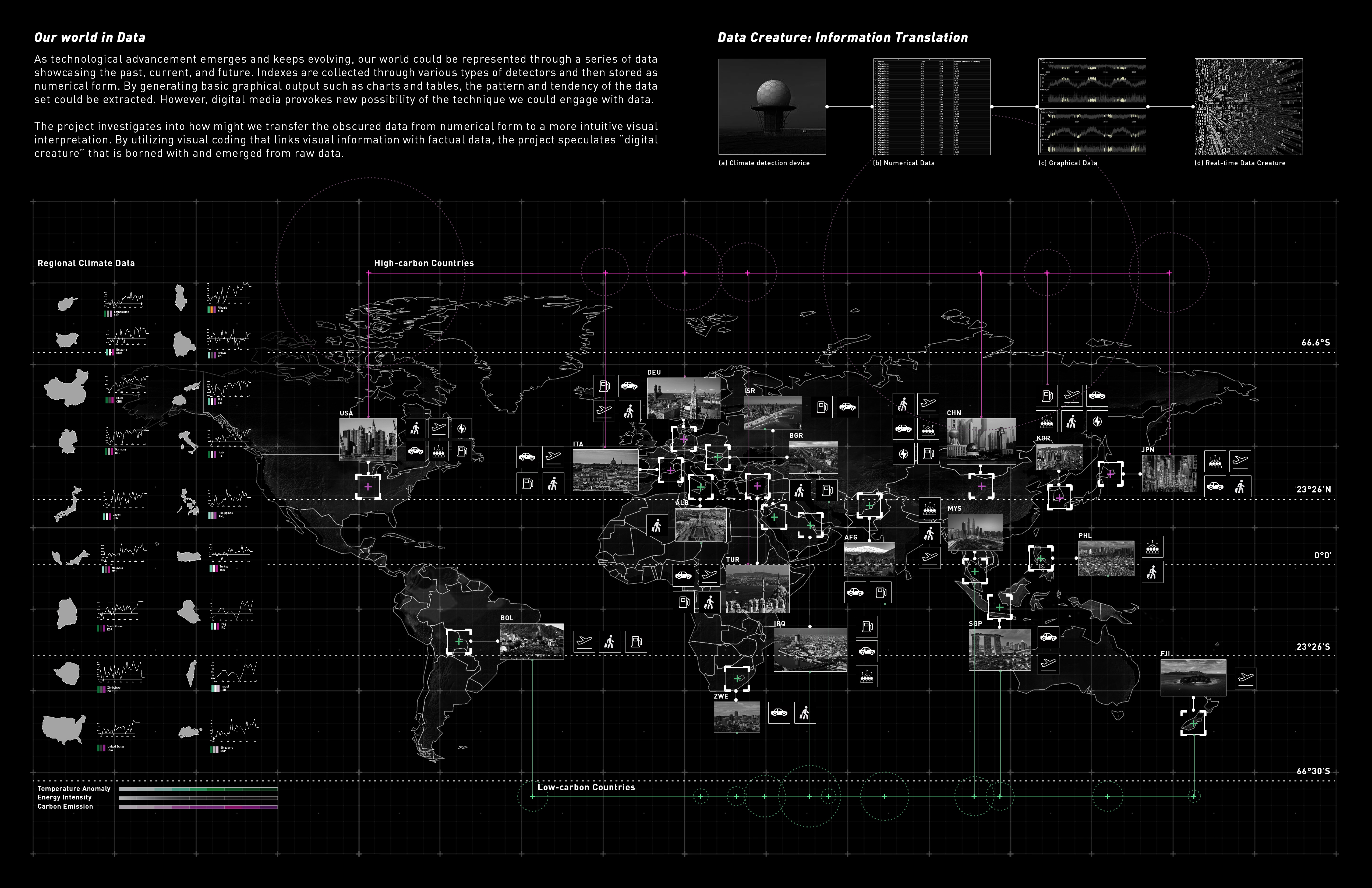Click the airplane icon beside Fiji photo
This screenshot has width=1372, height=888.
1246,678
